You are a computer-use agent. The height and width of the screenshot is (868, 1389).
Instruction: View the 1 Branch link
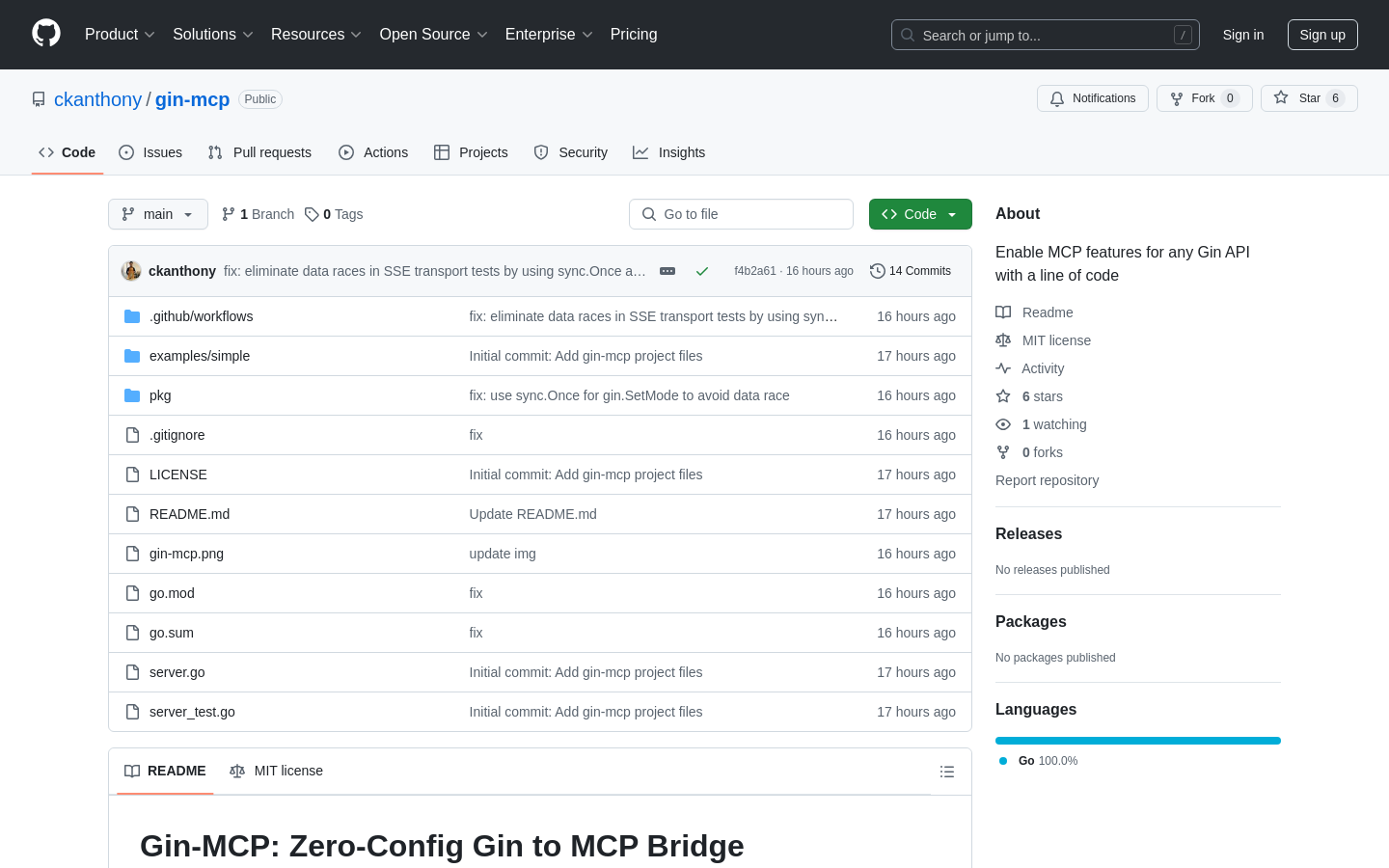click(258, 214)
